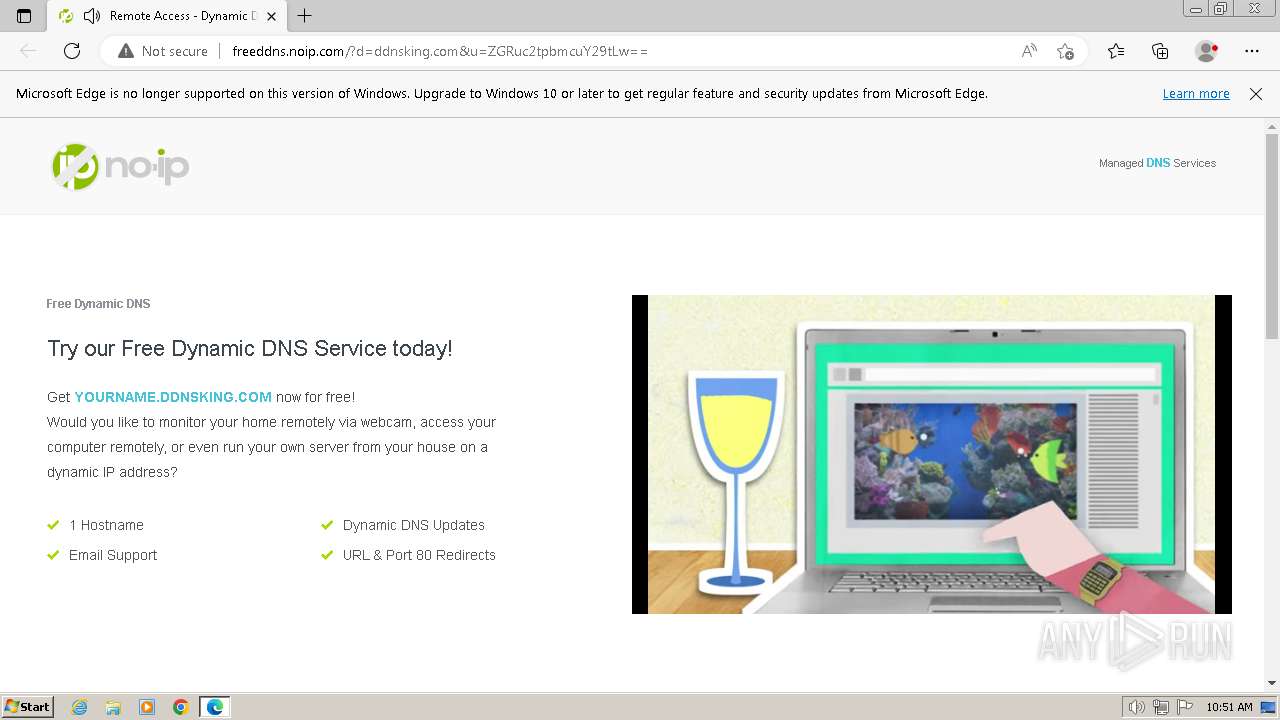Image resolution: width=1280 pixels, height=720 pixels.
Task: Open the Favorites list icon
Action: tap(1116, 51)
